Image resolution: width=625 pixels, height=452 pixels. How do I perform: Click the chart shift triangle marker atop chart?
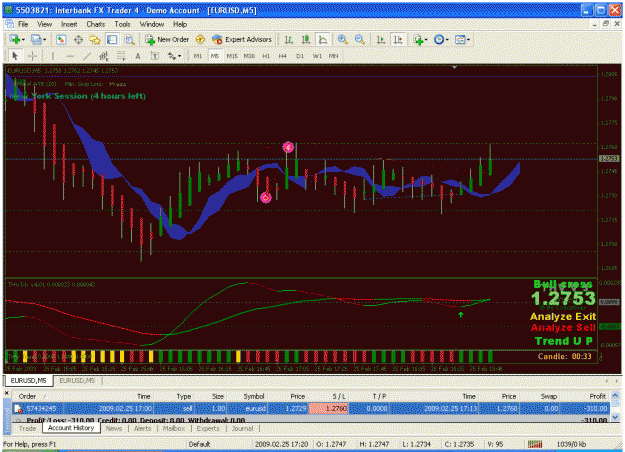454,67
